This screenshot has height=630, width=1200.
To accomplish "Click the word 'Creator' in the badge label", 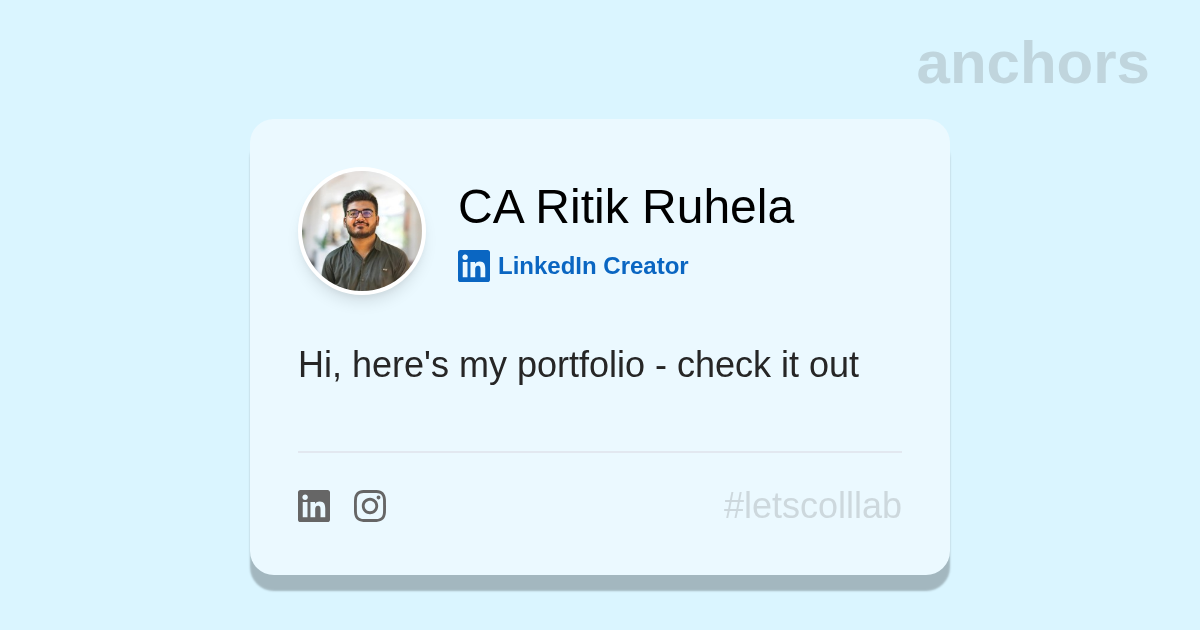I will coord(645,266).
